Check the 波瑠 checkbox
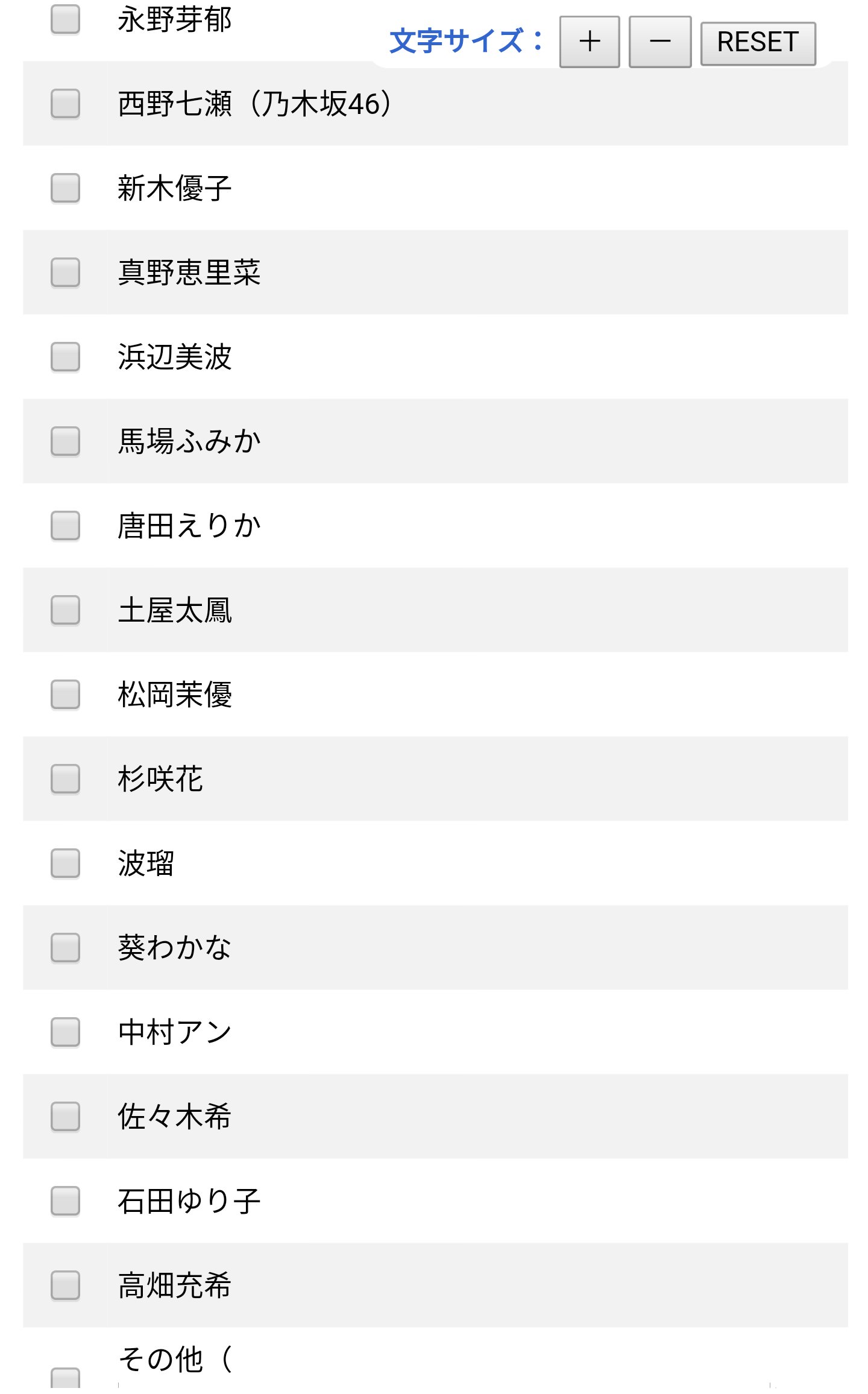The image size is (868, 1394). coord(66,863)
